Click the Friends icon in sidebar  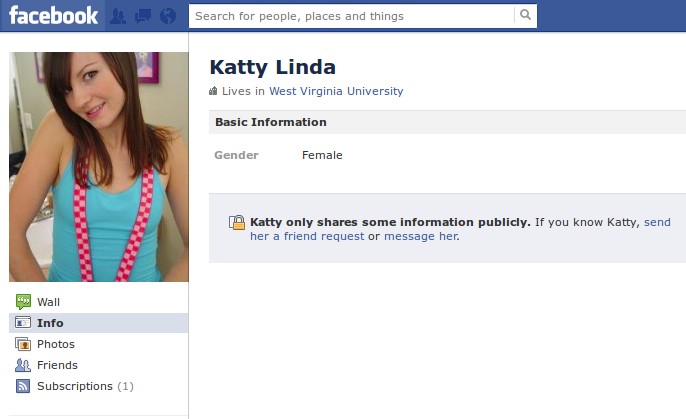23,365
